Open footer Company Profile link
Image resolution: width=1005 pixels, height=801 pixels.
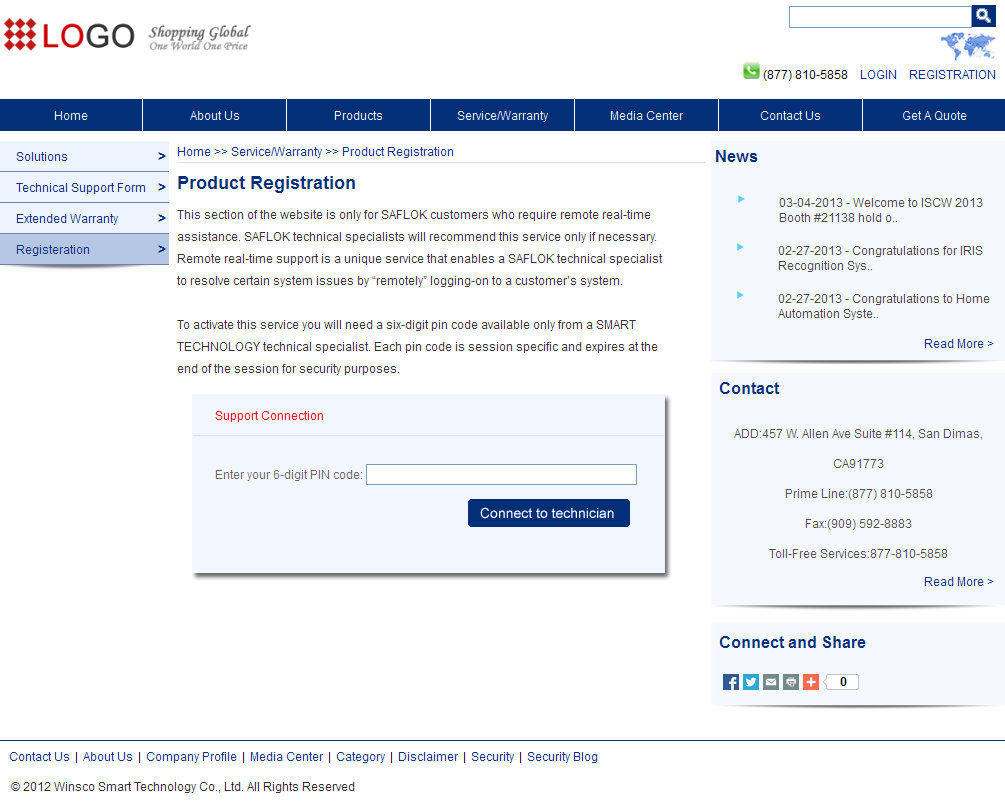pos(191,757)
